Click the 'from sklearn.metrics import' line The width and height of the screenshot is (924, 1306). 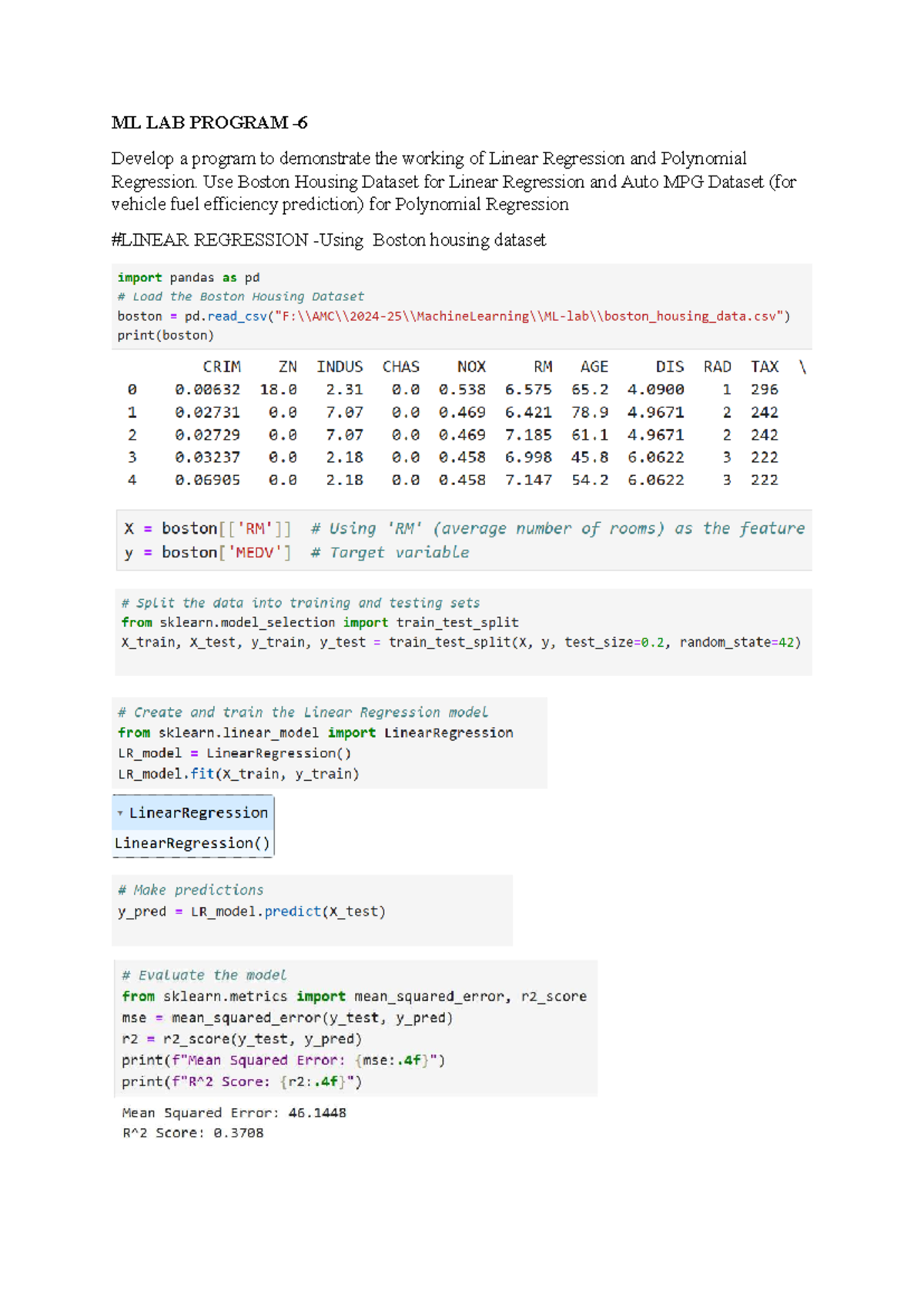point(354,996)
